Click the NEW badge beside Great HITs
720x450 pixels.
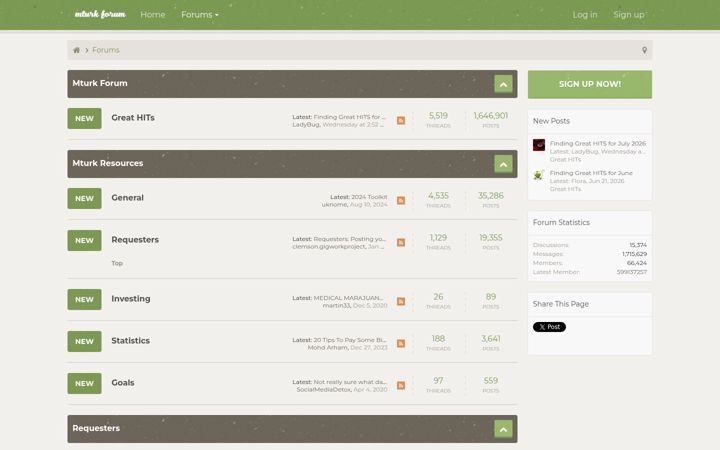(x=84, y=118)
